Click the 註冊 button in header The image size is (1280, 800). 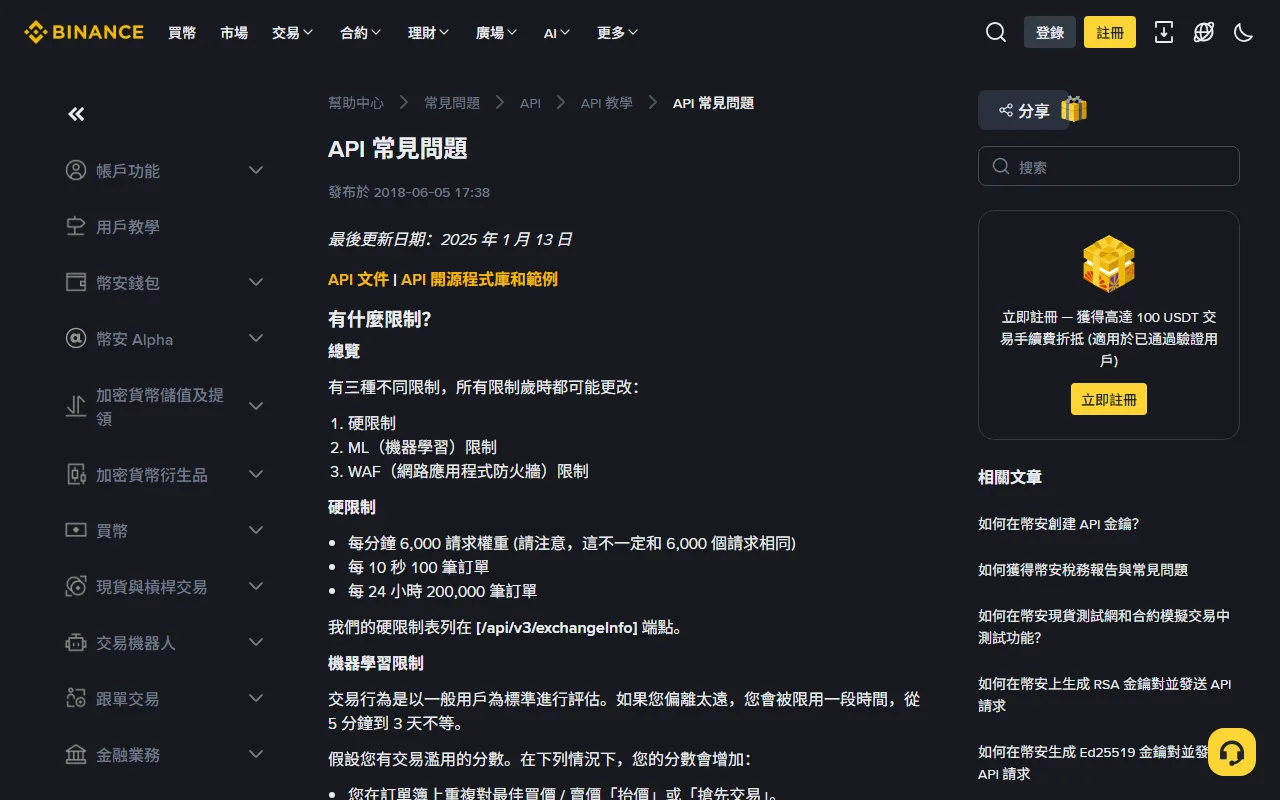pos(1110,32)
